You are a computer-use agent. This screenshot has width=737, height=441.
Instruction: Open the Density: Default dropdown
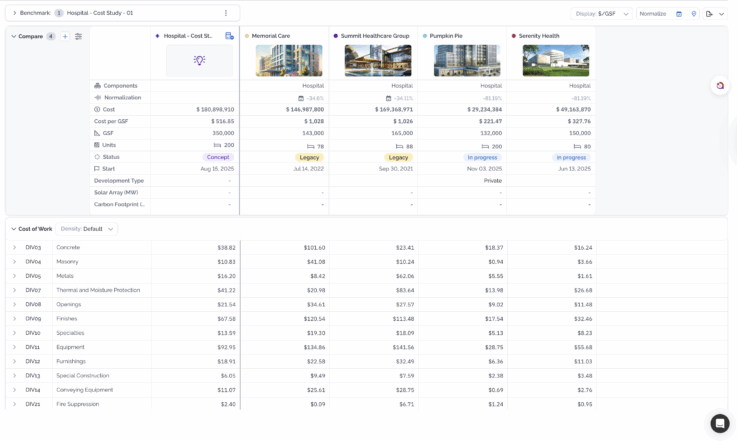pyautogui.click(x=86, y=229)
